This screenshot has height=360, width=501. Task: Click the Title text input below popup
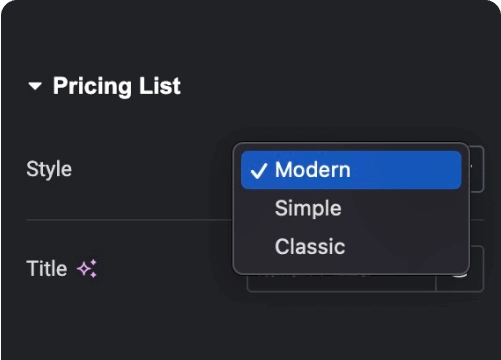[341, 283]
